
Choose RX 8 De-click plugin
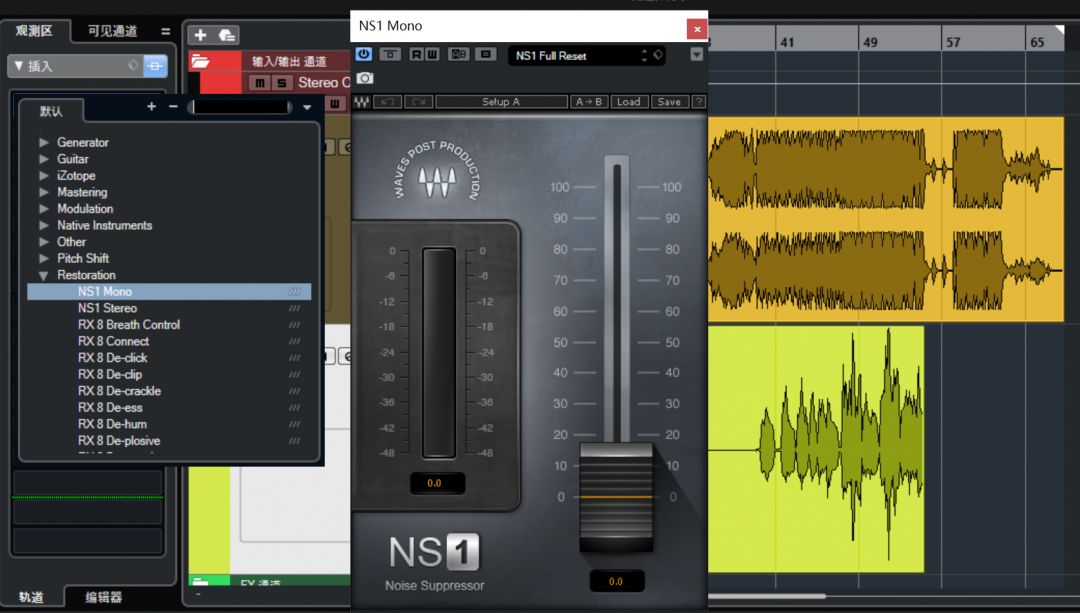pos(169,357)
